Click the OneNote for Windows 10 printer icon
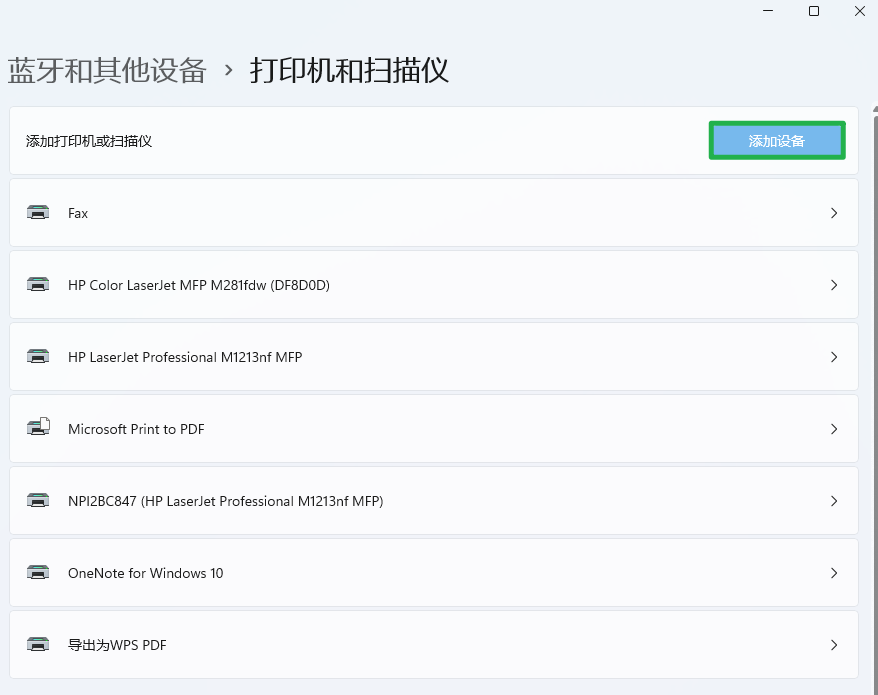The width and height of the screenshot is (878, 695). tap(38, 573)
